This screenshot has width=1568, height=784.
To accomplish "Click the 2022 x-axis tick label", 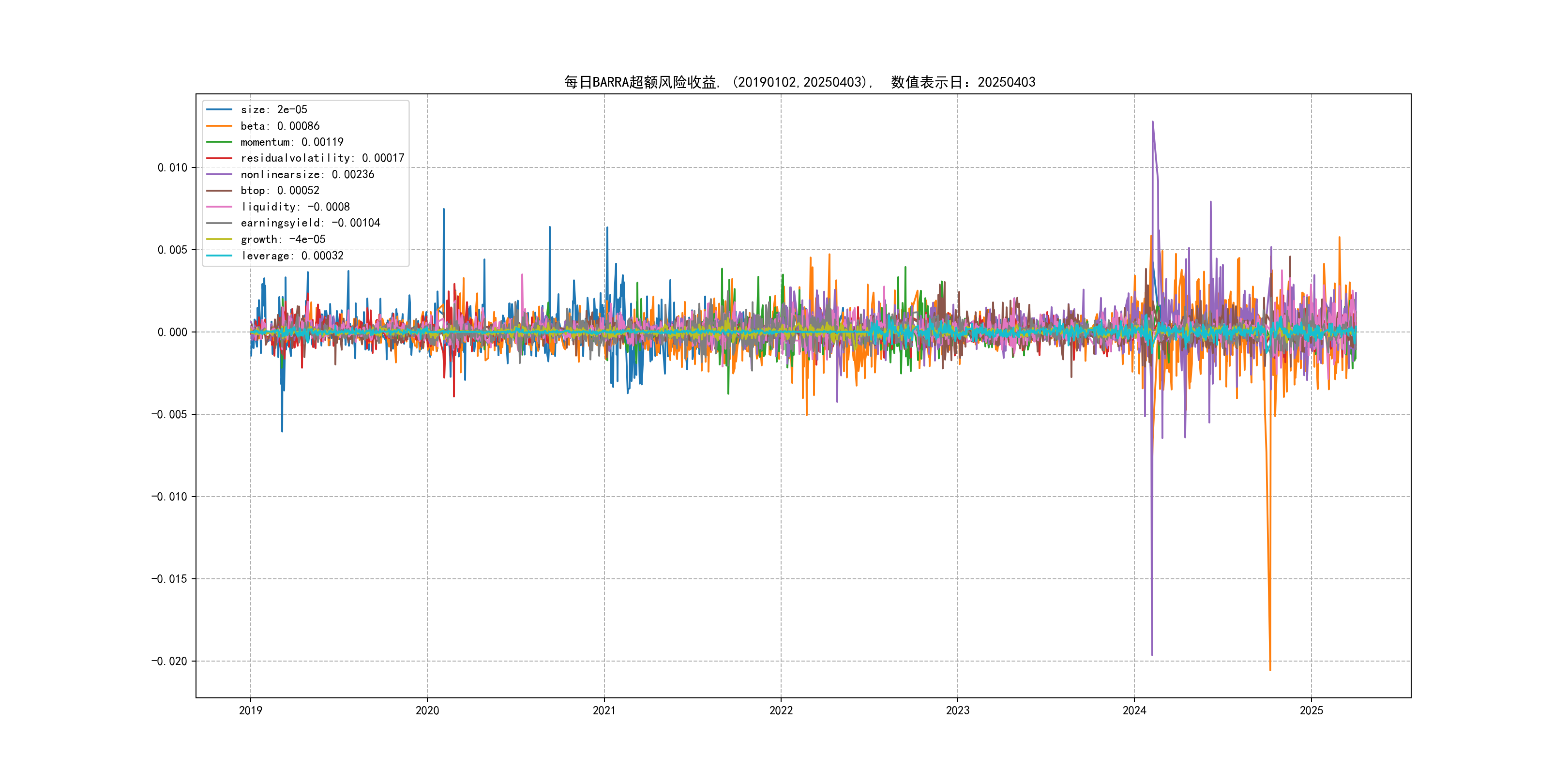I will 781,710.
